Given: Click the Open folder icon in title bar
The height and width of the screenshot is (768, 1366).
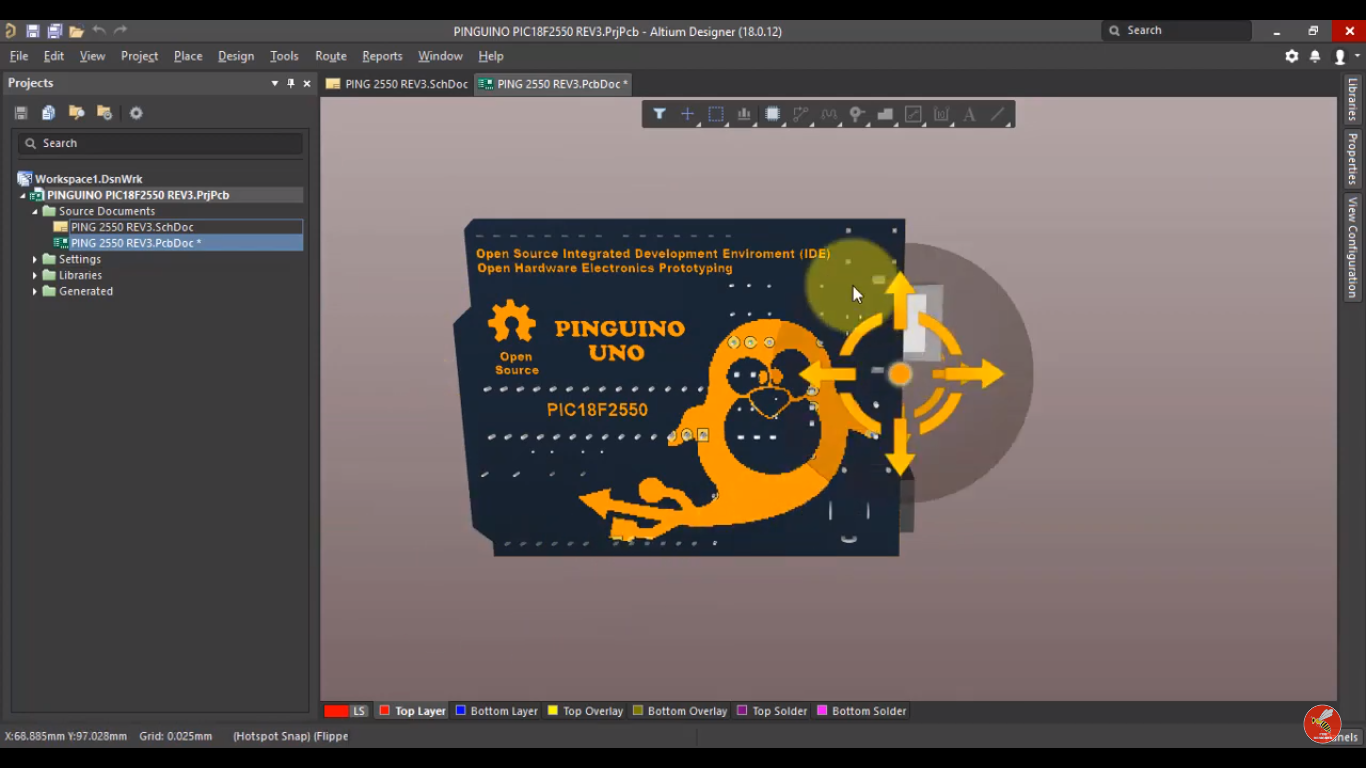Looking at the screenshot, I should click(76, 31).
